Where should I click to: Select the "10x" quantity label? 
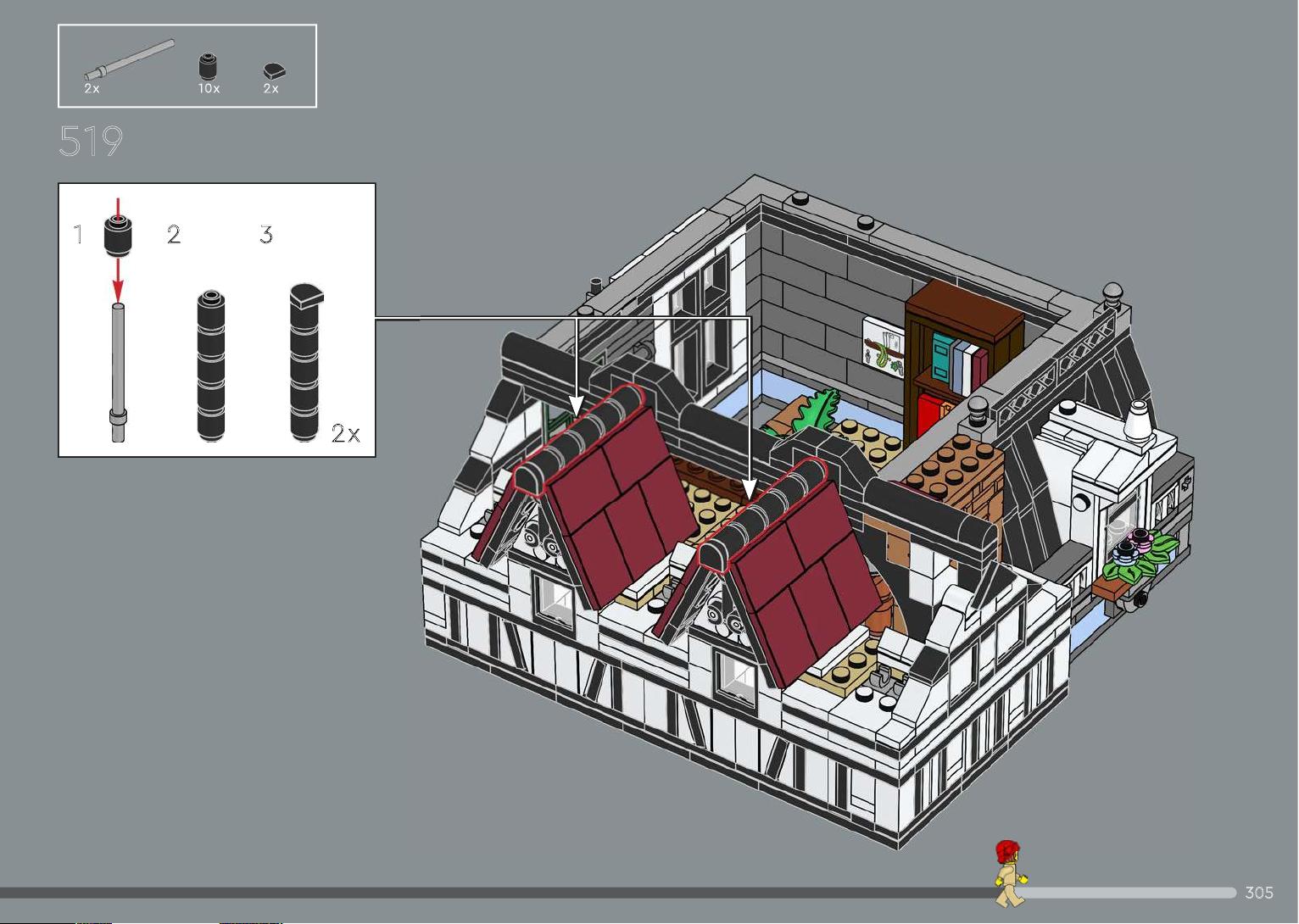click(x=209, y=88)
